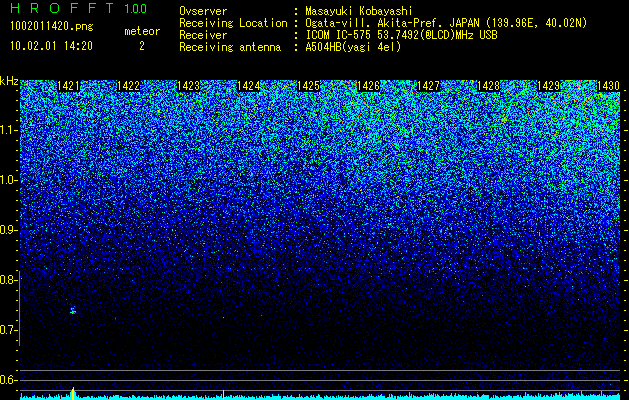
Task: Click the 1424 time marker
Action: point(248,86)
